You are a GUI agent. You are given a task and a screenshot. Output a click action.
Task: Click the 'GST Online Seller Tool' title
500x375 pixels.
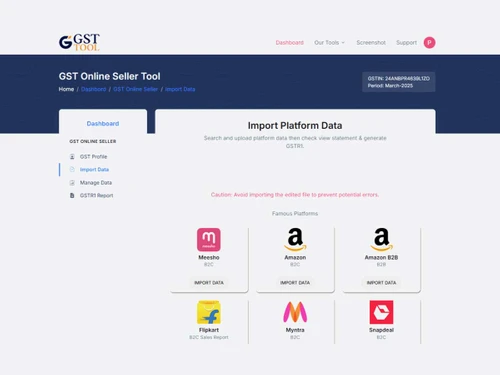109,76
